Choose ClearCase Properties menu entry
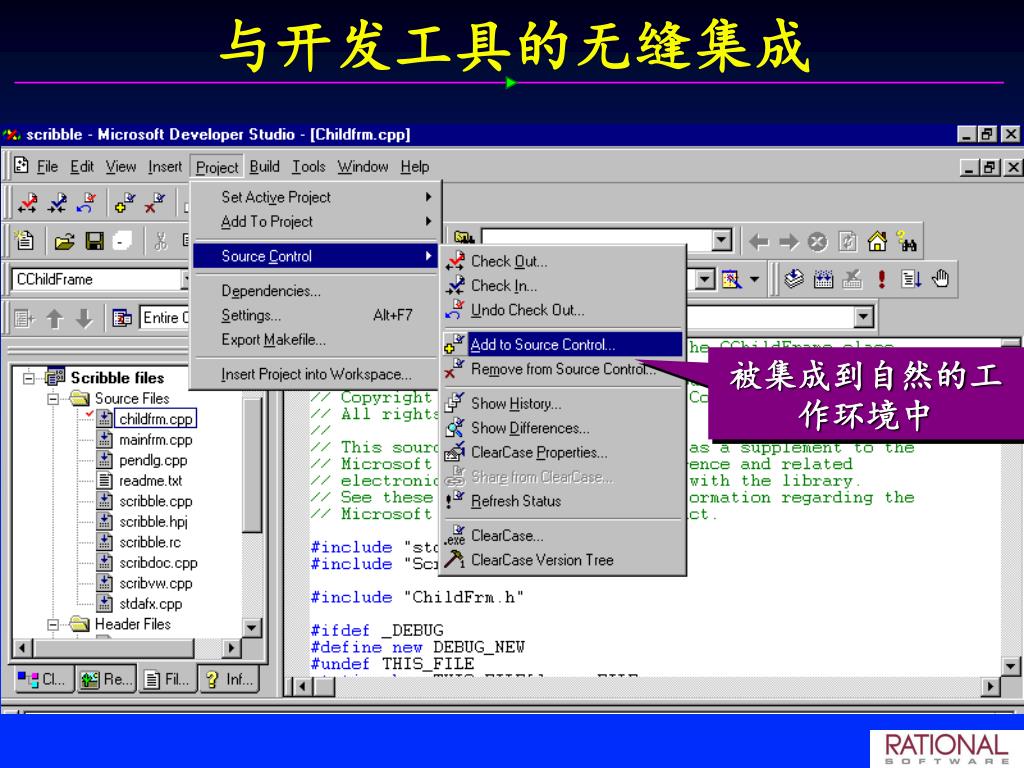This screenshot has height=768, width=1024. click(x=562, y=453)
